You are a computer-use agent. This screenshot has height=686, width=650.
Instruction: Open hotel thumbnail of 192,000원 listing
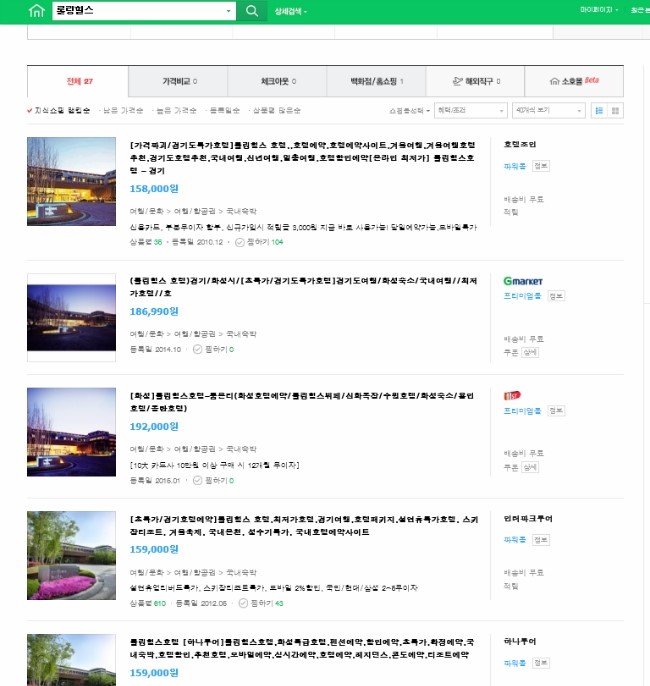click(x=71, y=432)
